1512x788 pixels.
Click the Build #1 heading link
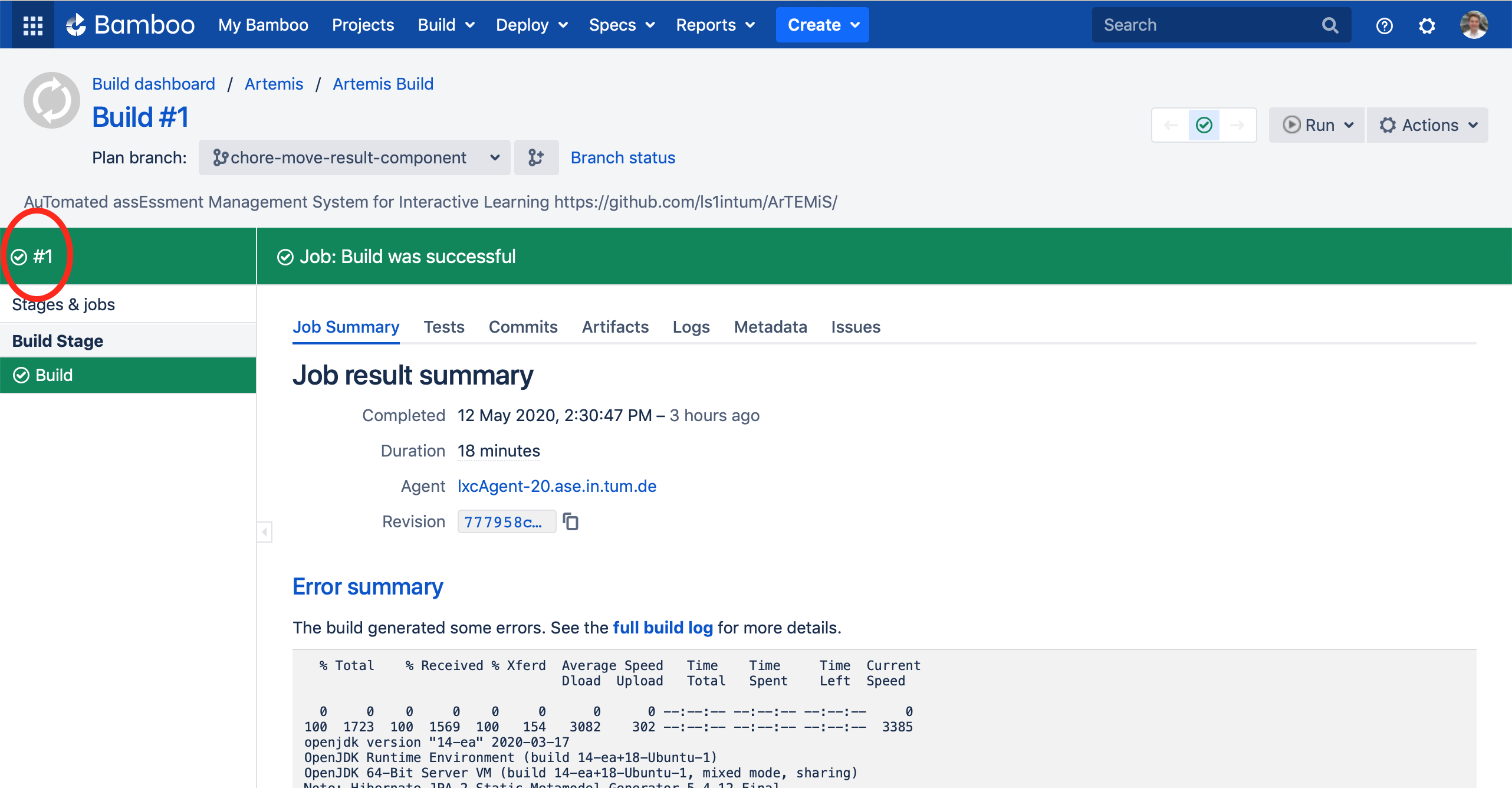click(x=140, y=117)
